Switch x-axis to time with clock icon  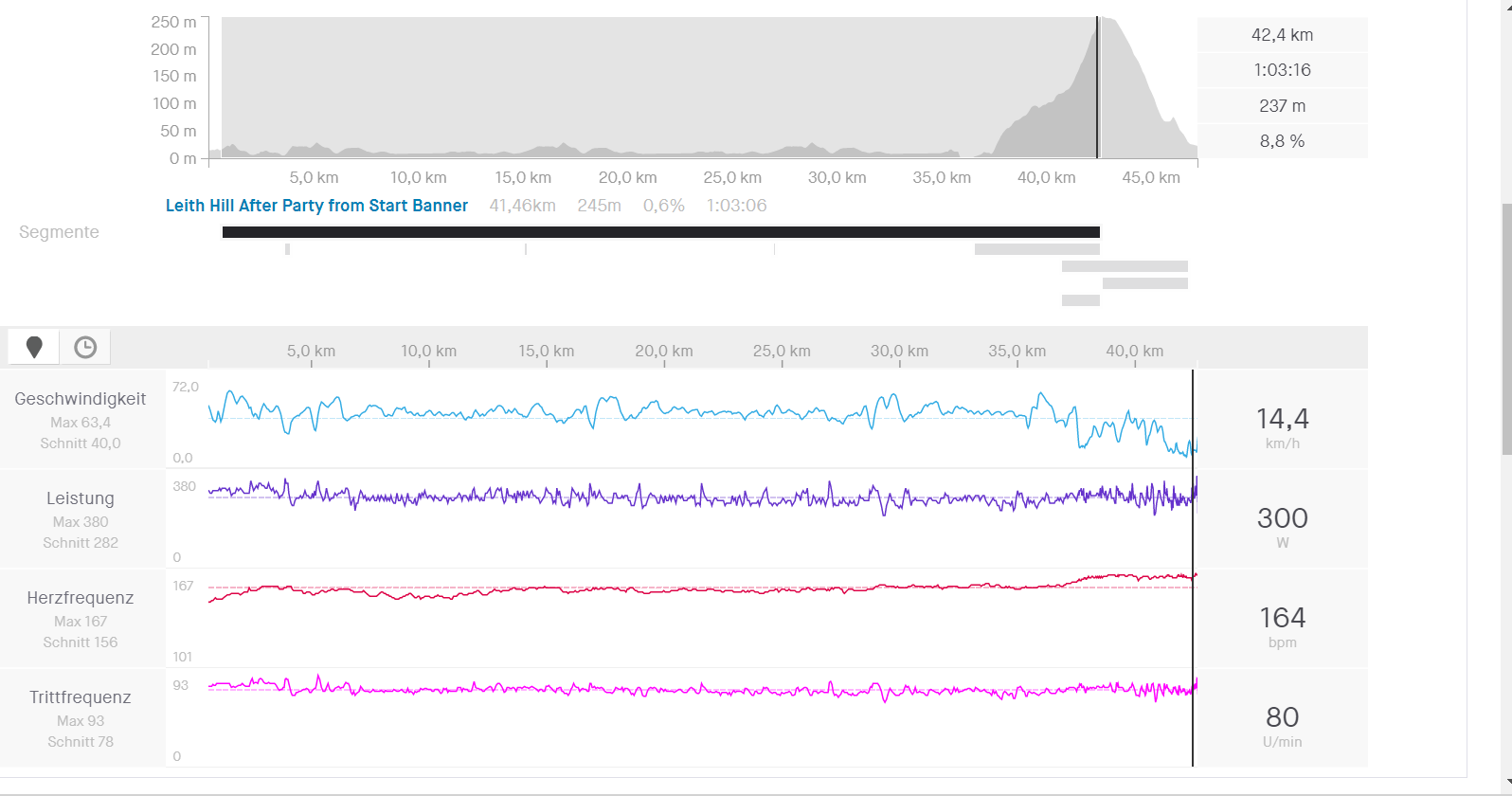pos(85,348)
